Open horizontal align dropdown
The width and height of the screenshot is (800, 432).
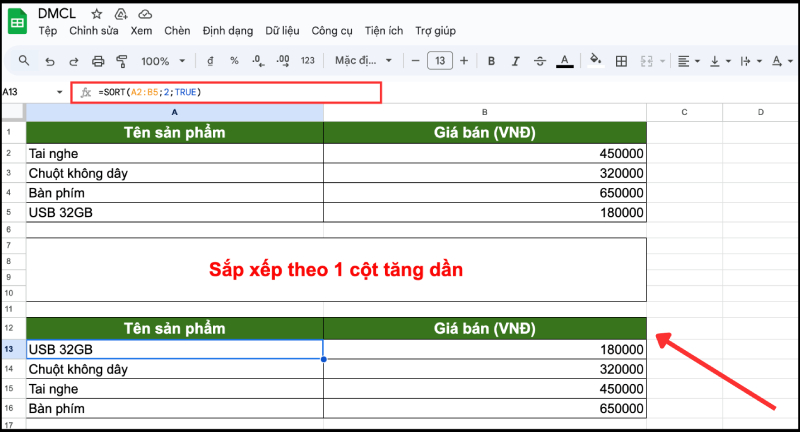click(688, 61)
